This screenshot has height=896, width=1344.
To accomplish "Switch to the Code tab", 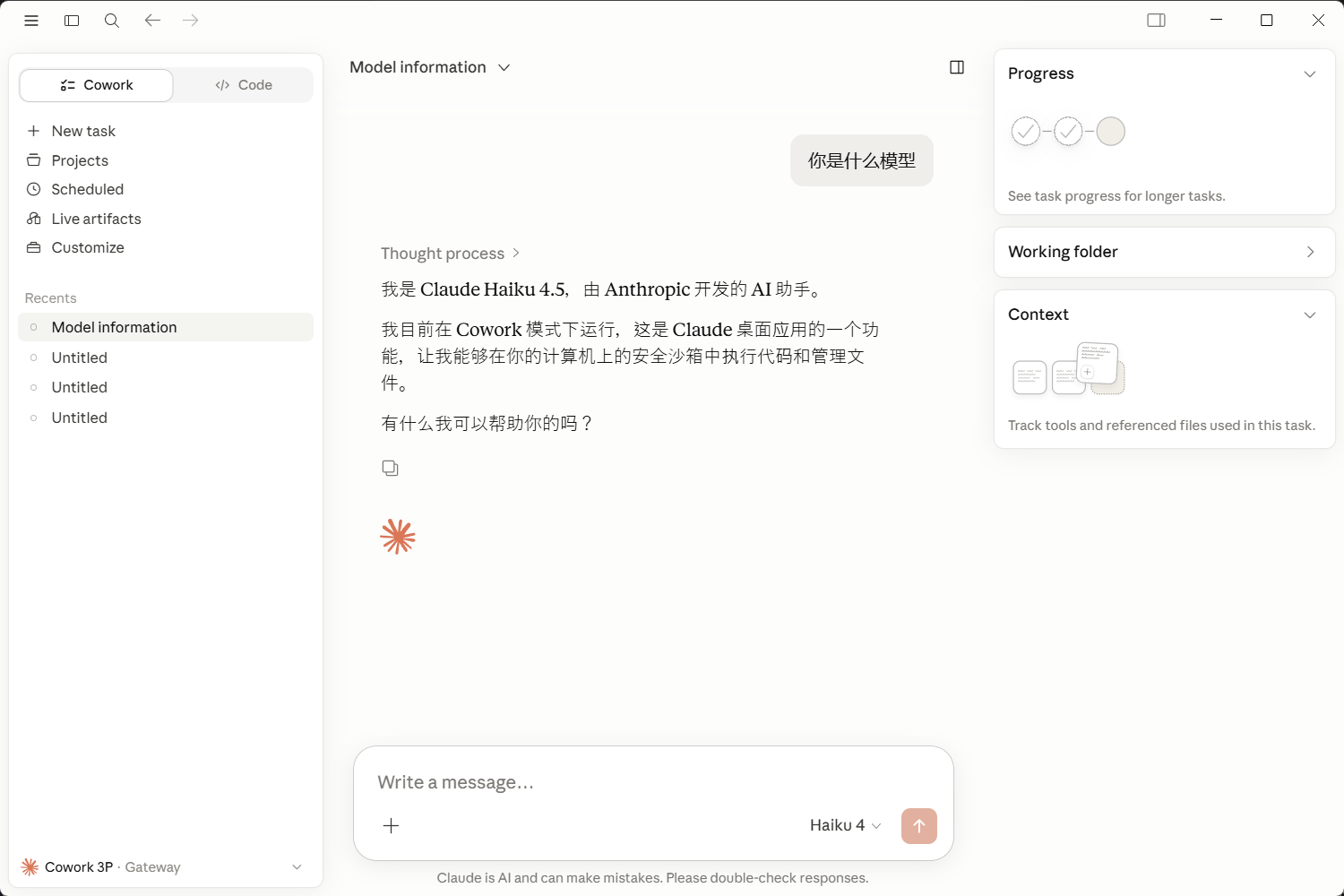I will click(244, 85).
